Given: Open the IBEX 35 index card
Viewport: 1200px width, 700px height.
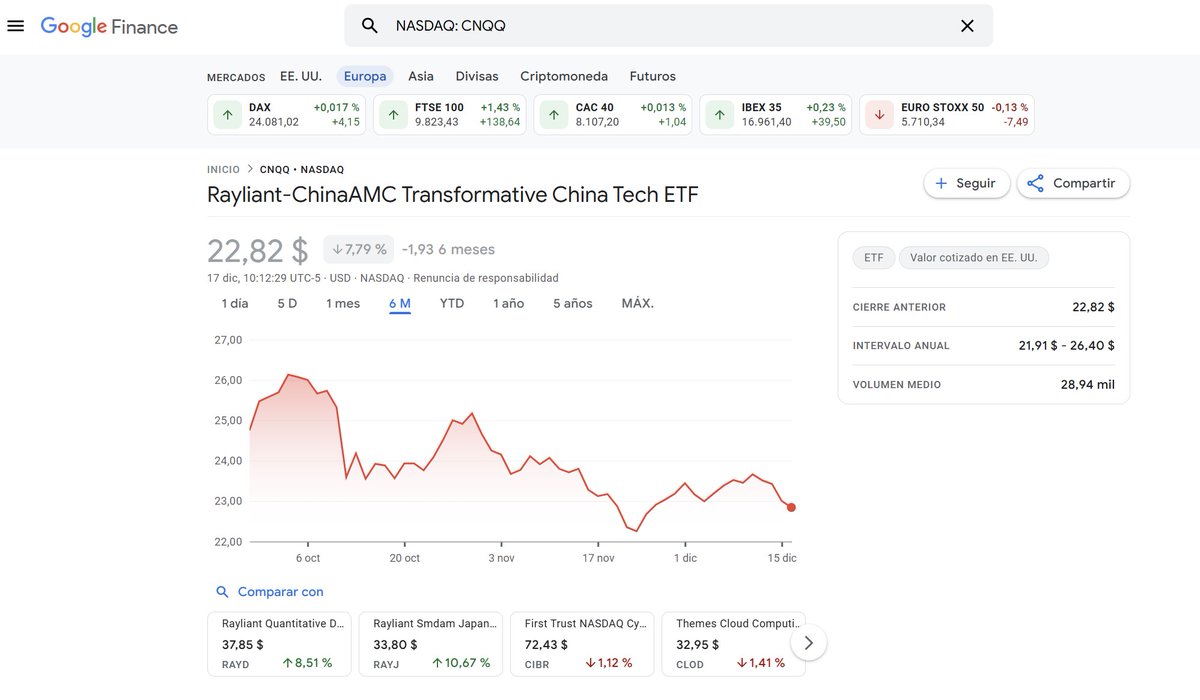Looking at the screenshot, I should (x=776, y=115).
